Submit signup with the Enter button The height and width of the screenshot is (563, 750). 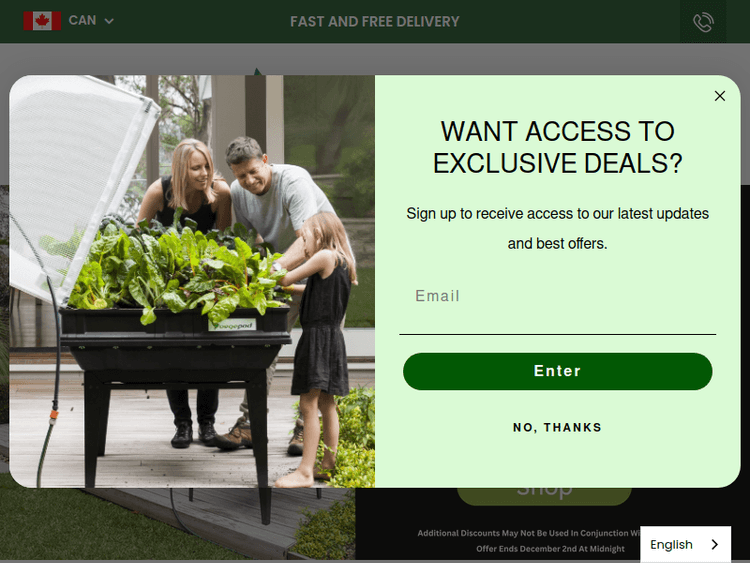point(557,371)
